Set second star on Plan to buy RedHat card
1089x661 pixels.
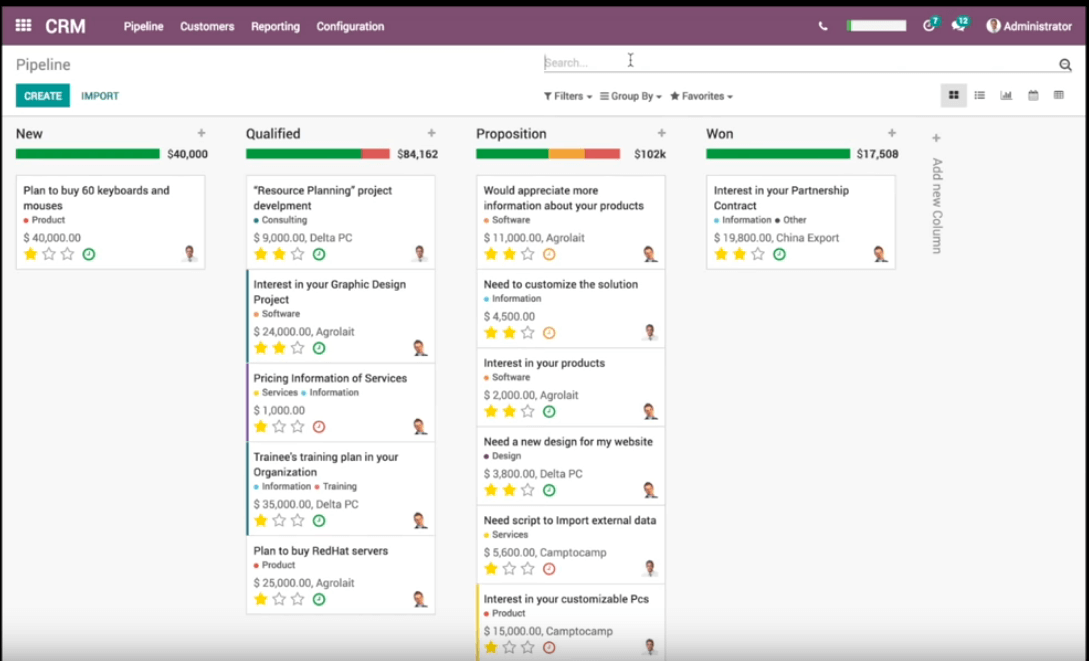(x=279, y=599)
